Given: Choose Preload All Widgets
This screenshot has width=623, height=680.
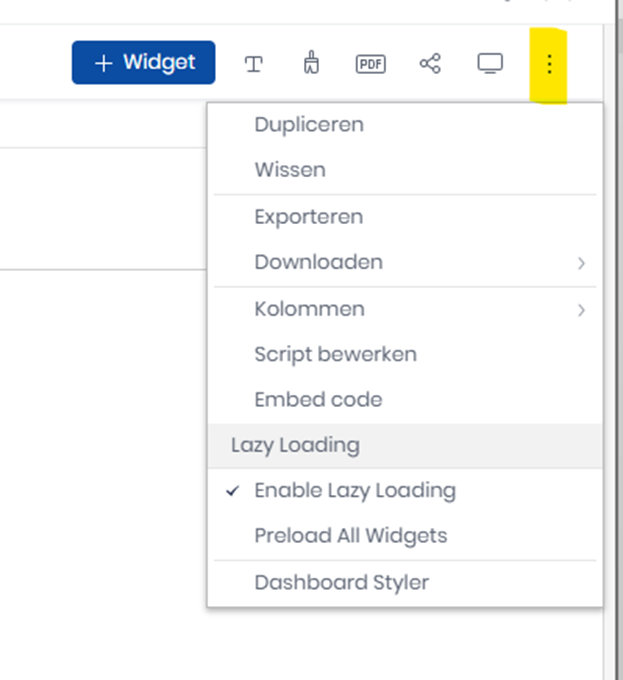Looking at the screenshot, I should click(350, 535).
